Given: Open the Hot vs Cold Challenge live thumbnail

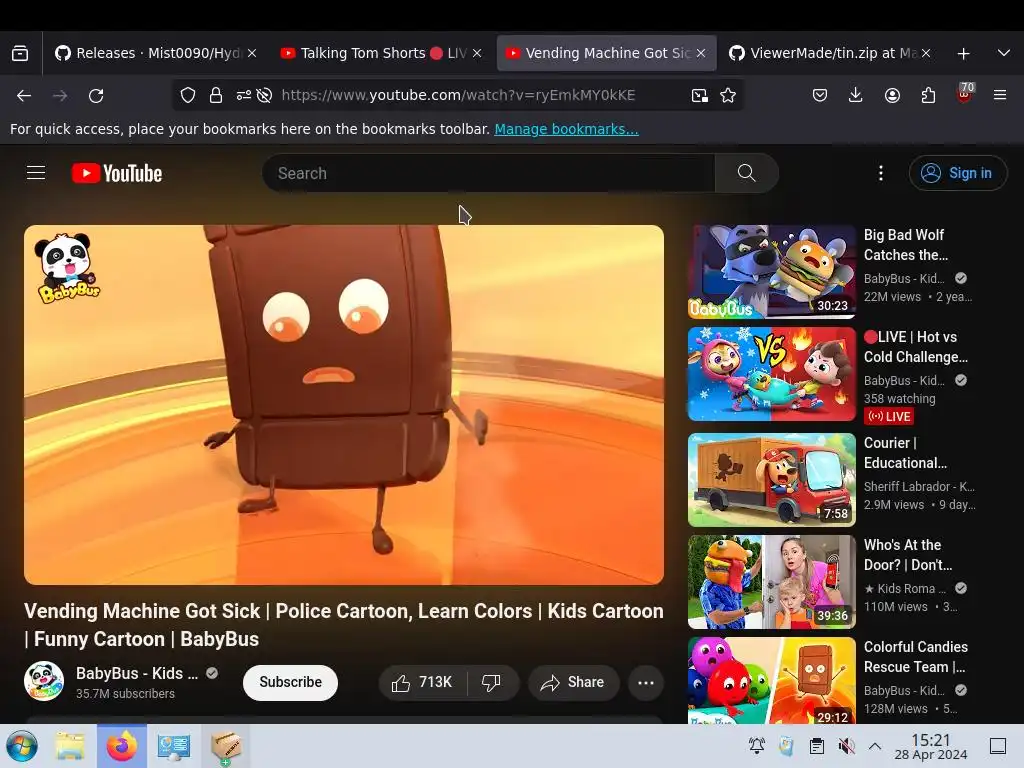Looking at the screenshot, I should click(771, 374).
